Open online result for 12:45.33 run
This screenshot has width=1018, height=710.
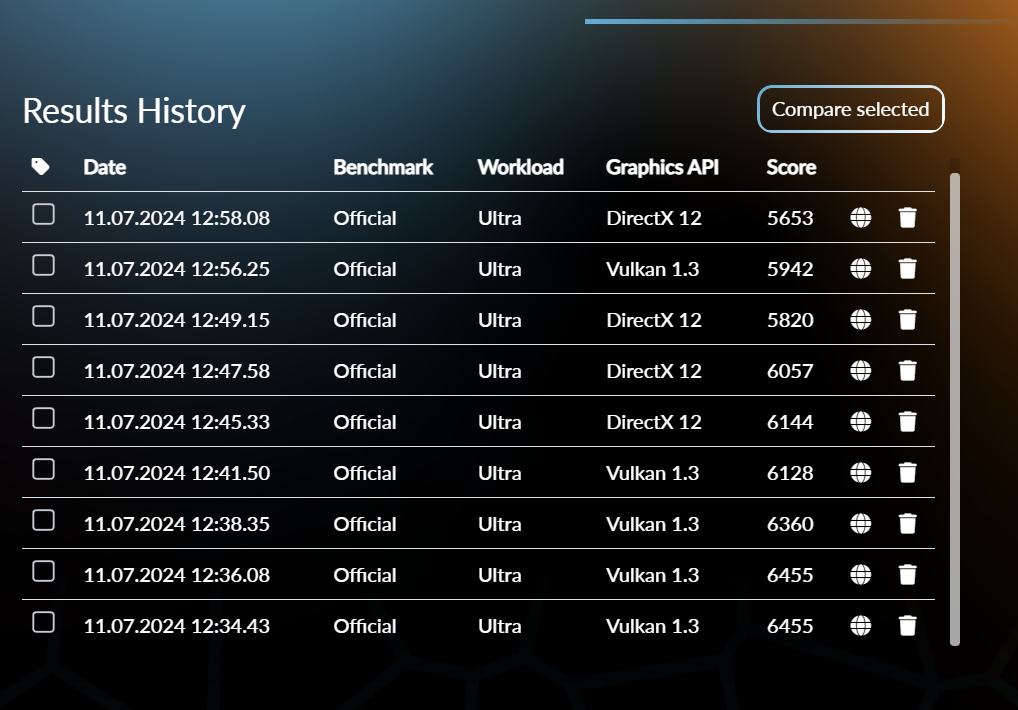860,422
